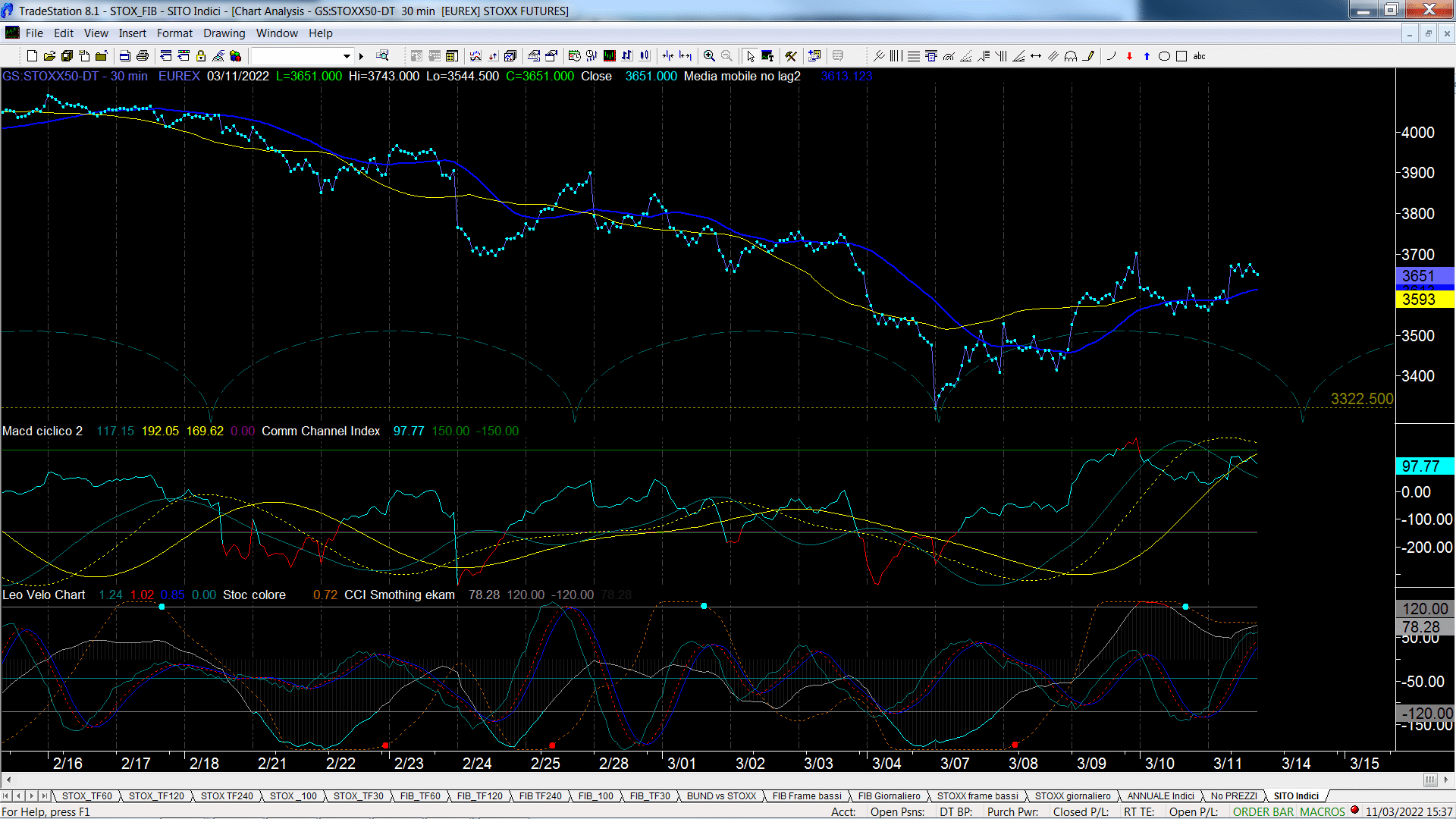
Task: Select the parallel lines drawing tool
Action: [1053, 56]
